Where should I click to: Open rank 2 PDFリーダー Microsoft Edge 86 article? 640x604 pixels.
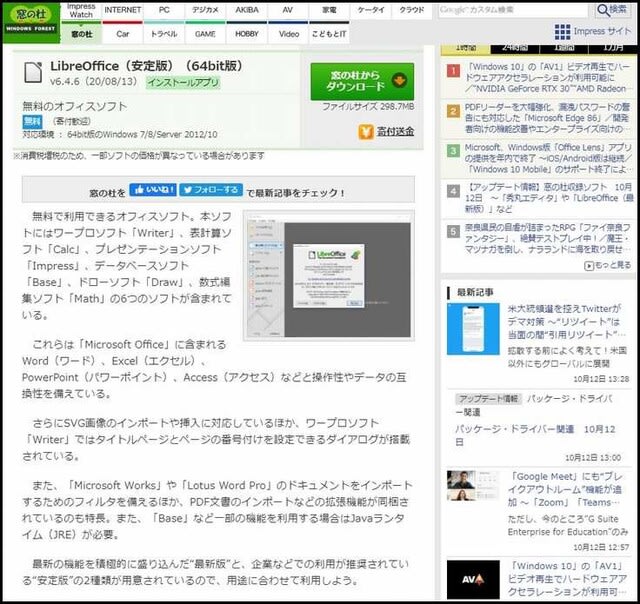[547, 118]
